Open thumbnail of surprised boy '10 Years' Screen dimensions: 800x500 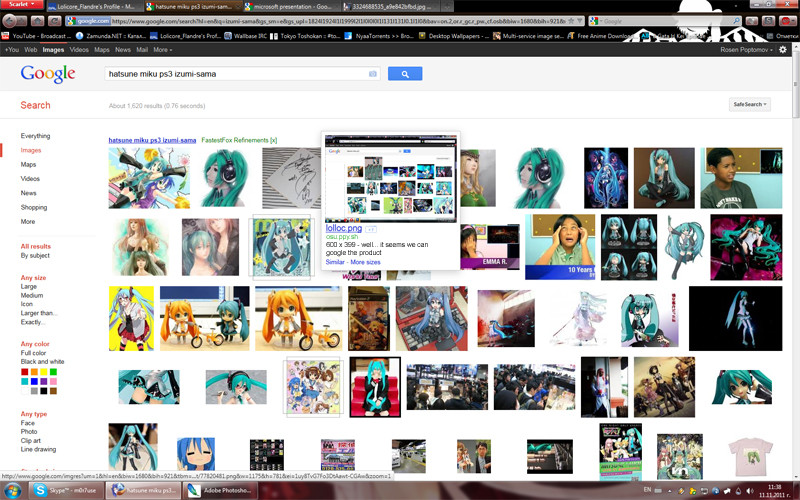pos(560,247)
